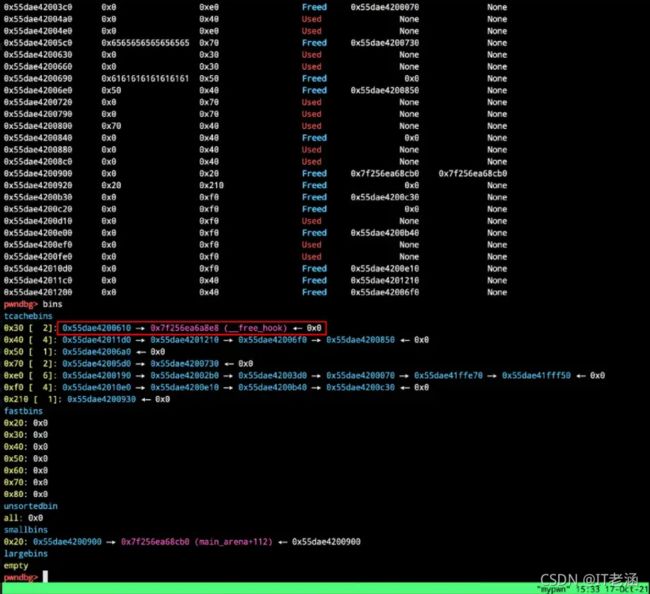
Task: Click the last pwndbg prompt cursor
Action: pos(45,577)
